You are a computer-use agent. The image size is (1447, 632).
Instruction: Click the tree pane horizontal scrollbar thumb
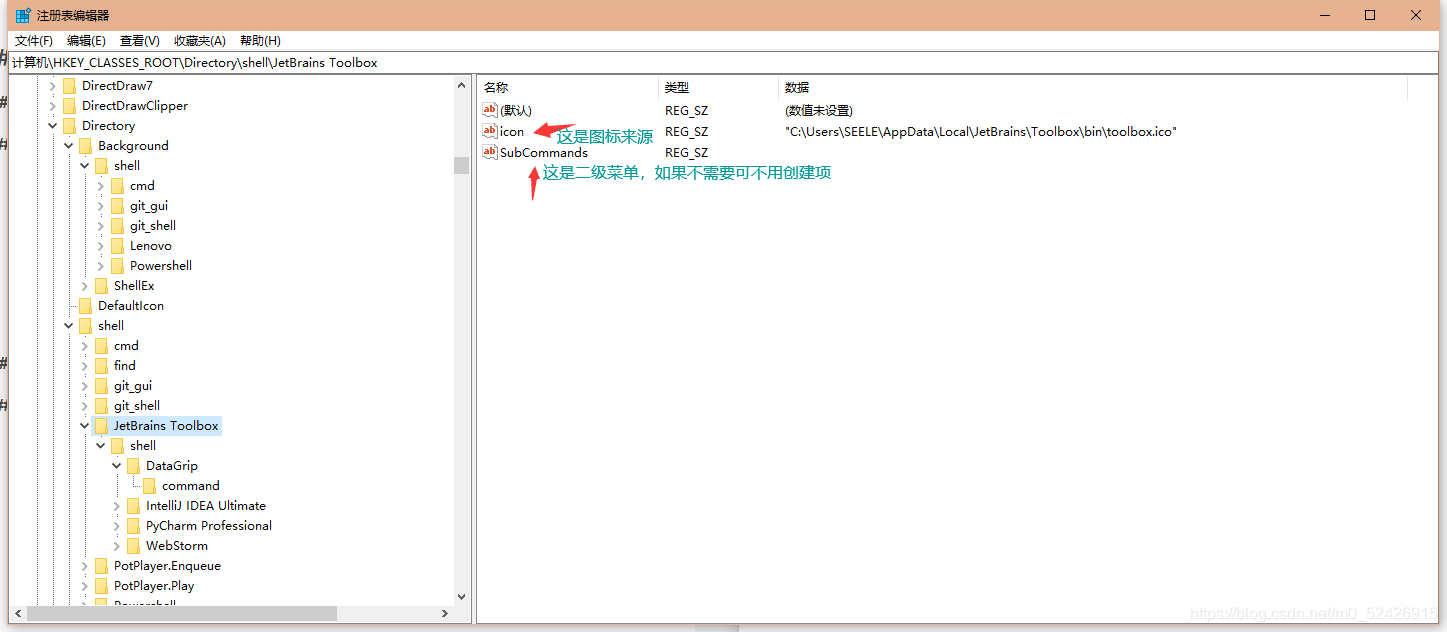click(x=182, y=613)
